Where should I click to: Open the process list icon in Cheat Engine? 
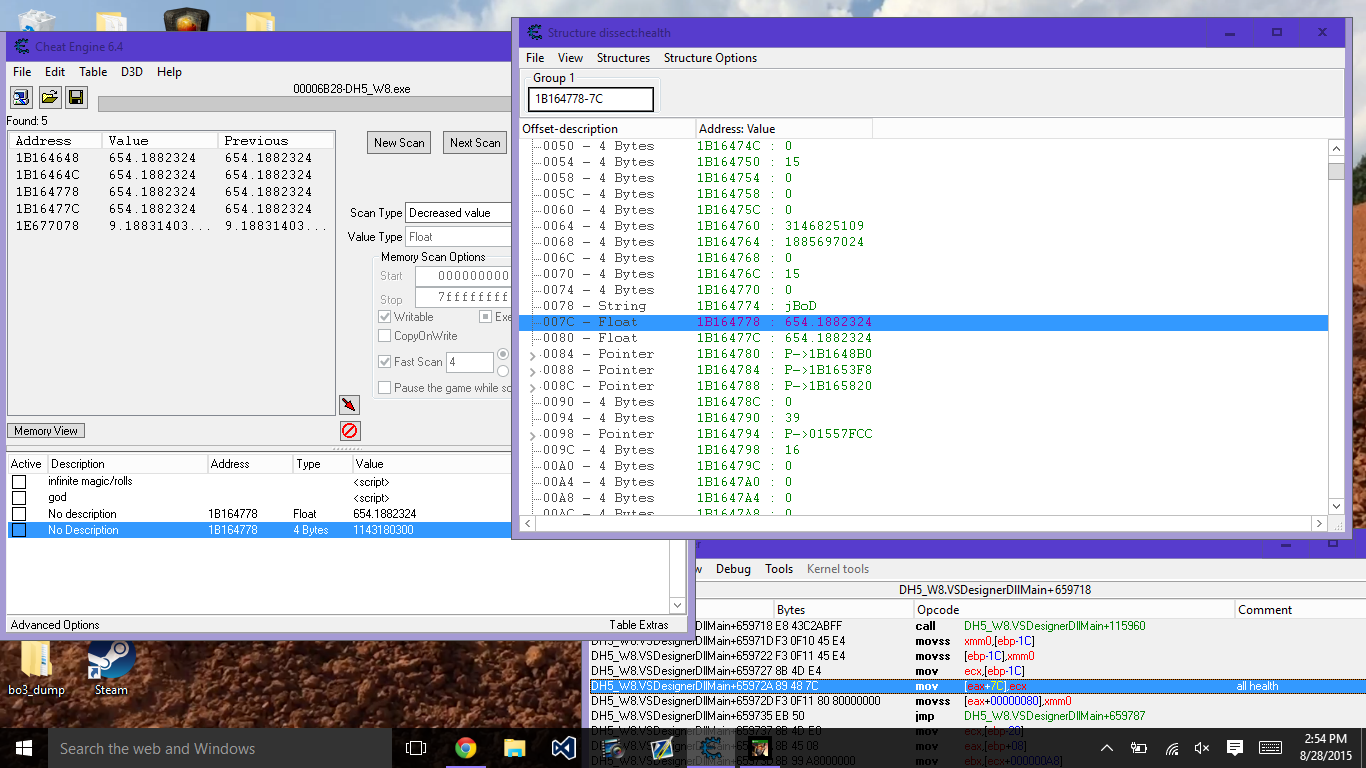click(x=21, y=97)
